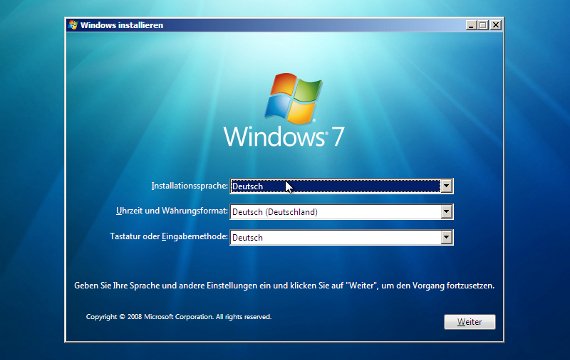Click the Microsoft copyright notice text

point(178,317)
